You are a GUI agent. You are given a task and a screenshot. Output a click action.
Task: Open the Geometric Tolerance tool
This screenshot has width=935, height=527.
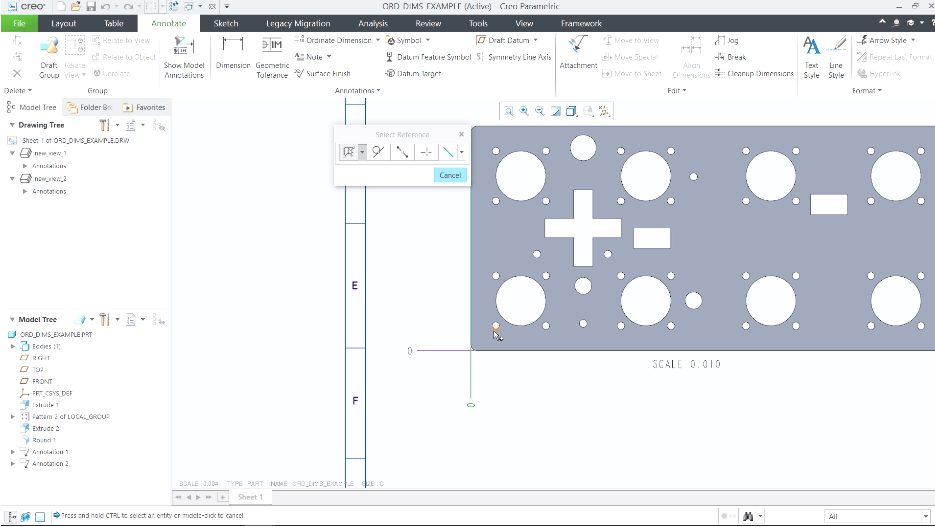pyautogui.click(x=271, y=47)
